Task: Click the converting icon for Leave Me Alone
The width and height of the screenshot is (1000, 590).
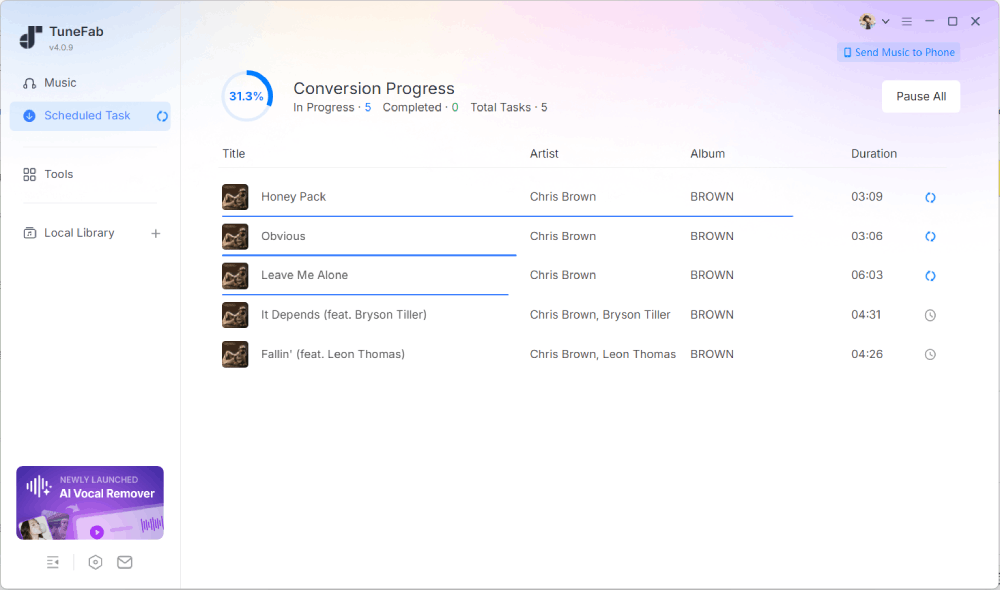Action: 930,276
